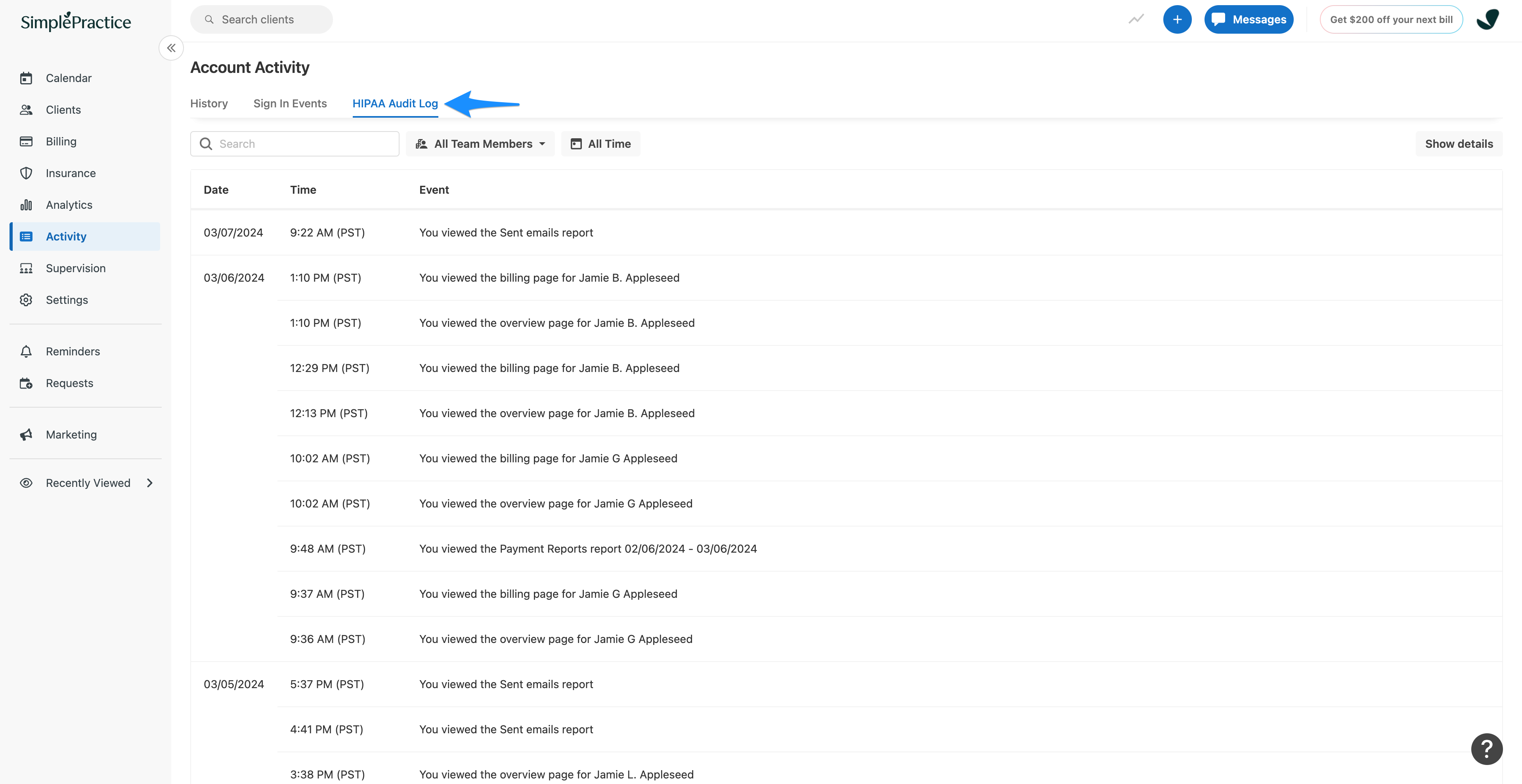This screenshot has width=1522, height=784.
Task: Click the Billing card icon
Action: click(26, 141)
